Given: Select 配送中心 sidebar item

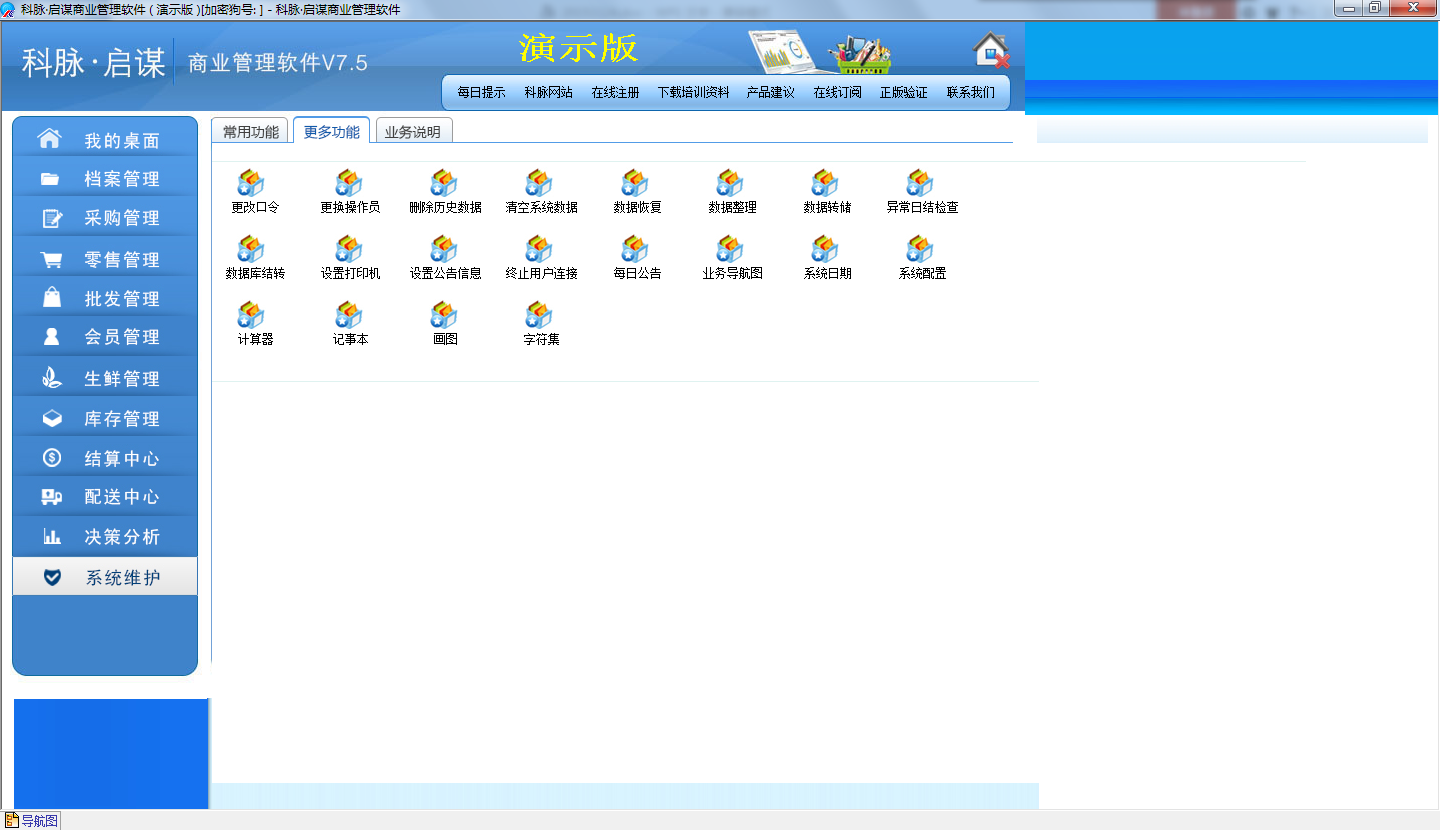Looking at the screenshot, I should click(105, 497).
